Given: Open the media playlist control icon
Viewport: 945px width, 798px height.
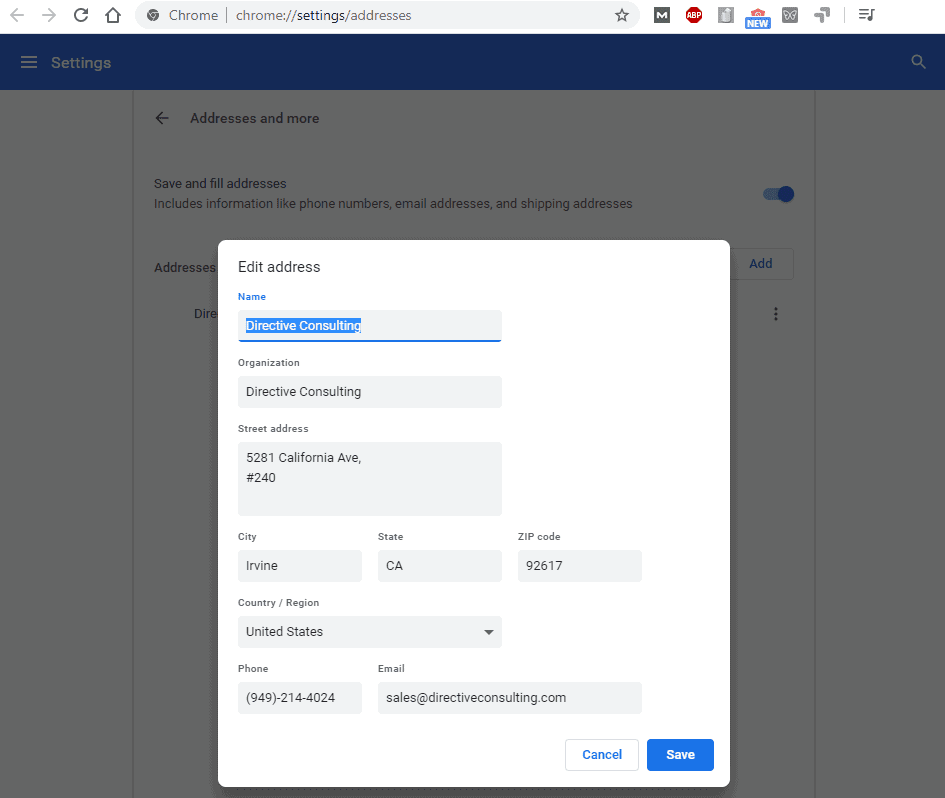Looking at the screenshot, I should pos(866,15).
